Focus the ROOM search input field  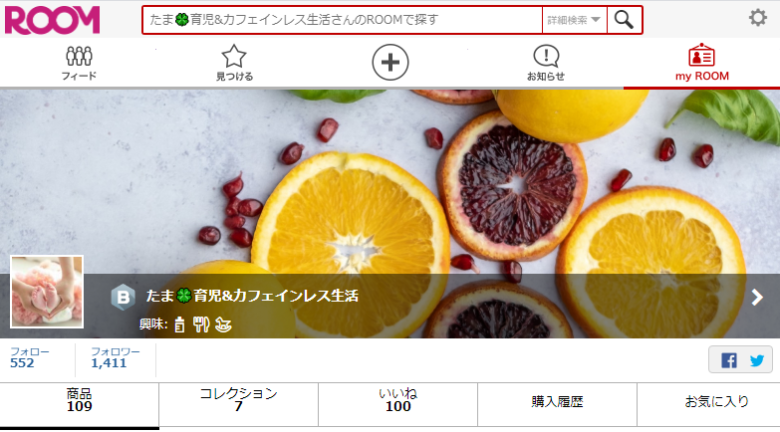pyautogui.click(x=342, y=20)
